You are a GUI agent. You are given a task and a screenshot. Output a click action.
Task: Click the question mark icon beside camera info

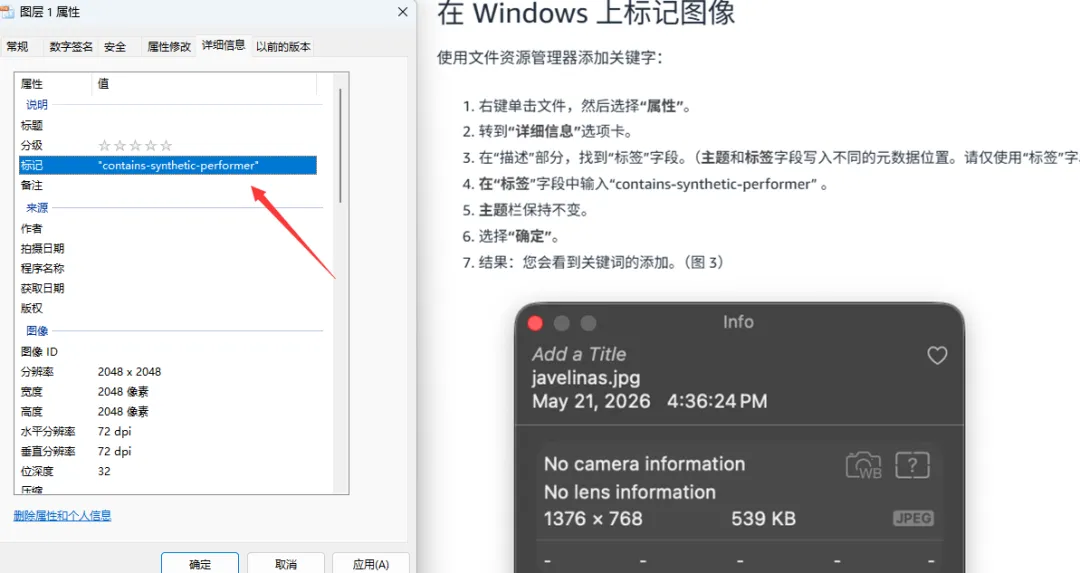[913, 466]
